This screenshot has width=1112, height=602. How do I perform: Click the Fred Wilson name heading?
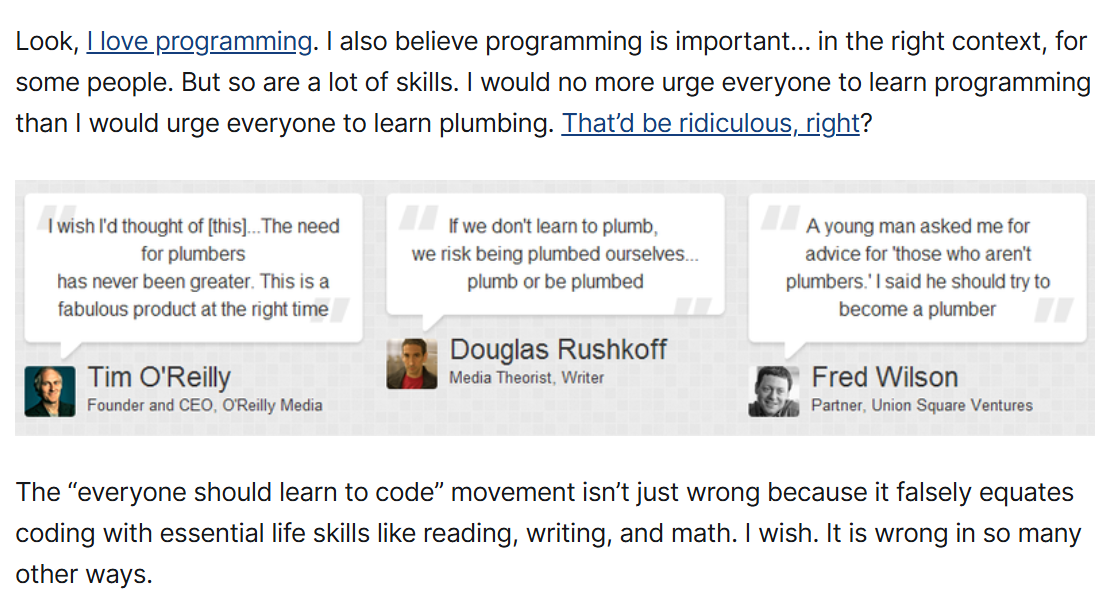tap(884, 377)
